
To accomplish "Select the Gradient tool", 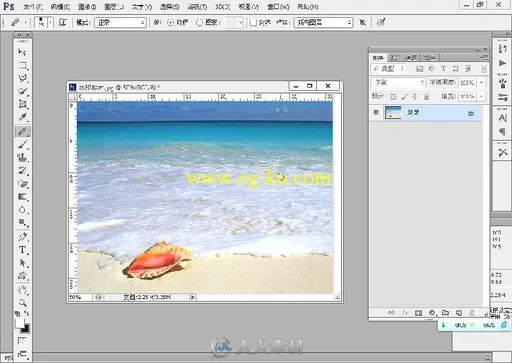I will [x=22, y=197].
